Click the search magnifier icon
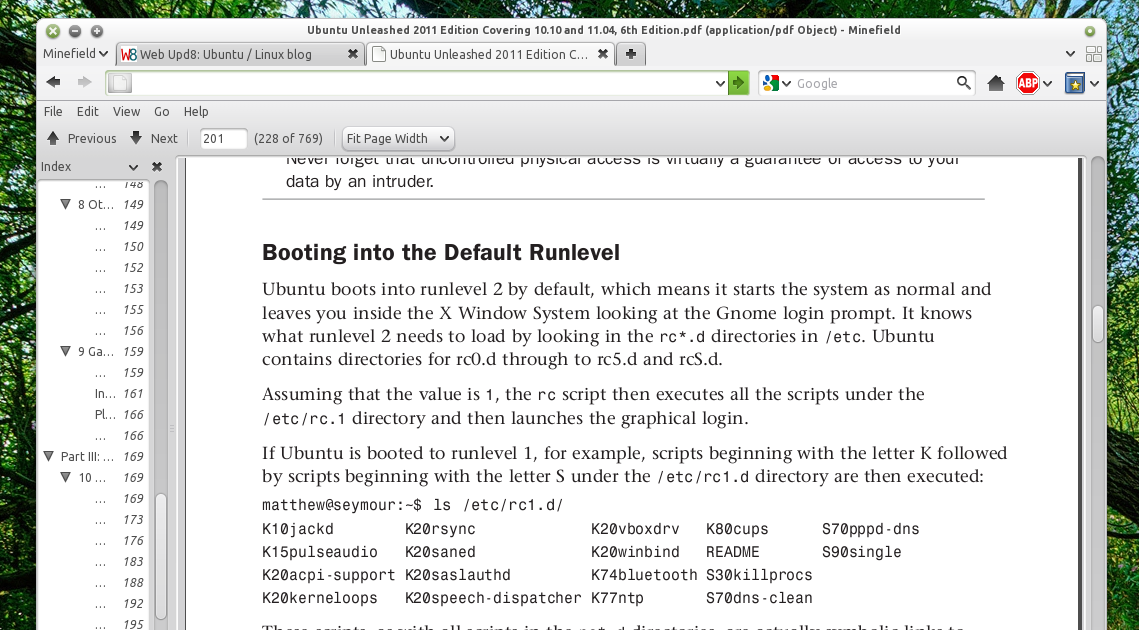 [963, 83]
